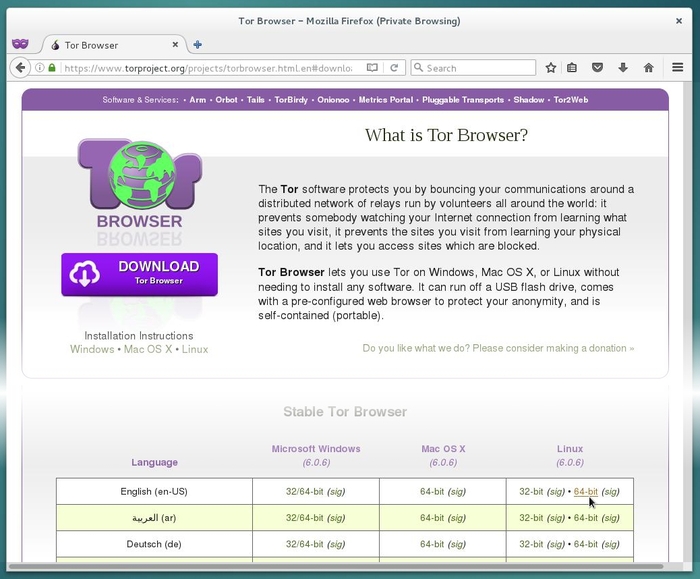Open Tor2Web link in top bar
Viewport: 700px width, 579px height.
(571, 100)
